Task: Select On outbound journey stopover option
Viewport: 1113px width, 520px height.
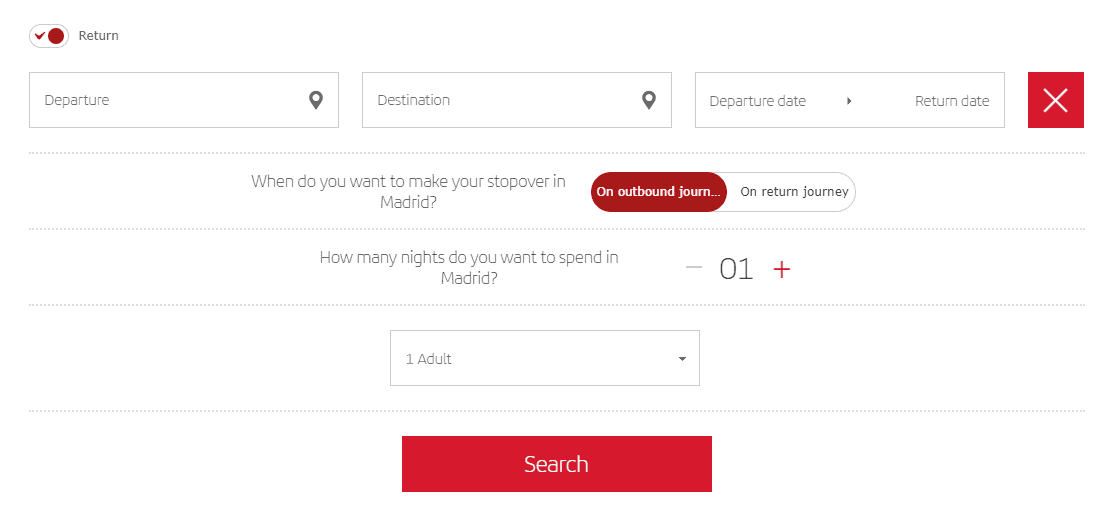Action: pos(659,192)
